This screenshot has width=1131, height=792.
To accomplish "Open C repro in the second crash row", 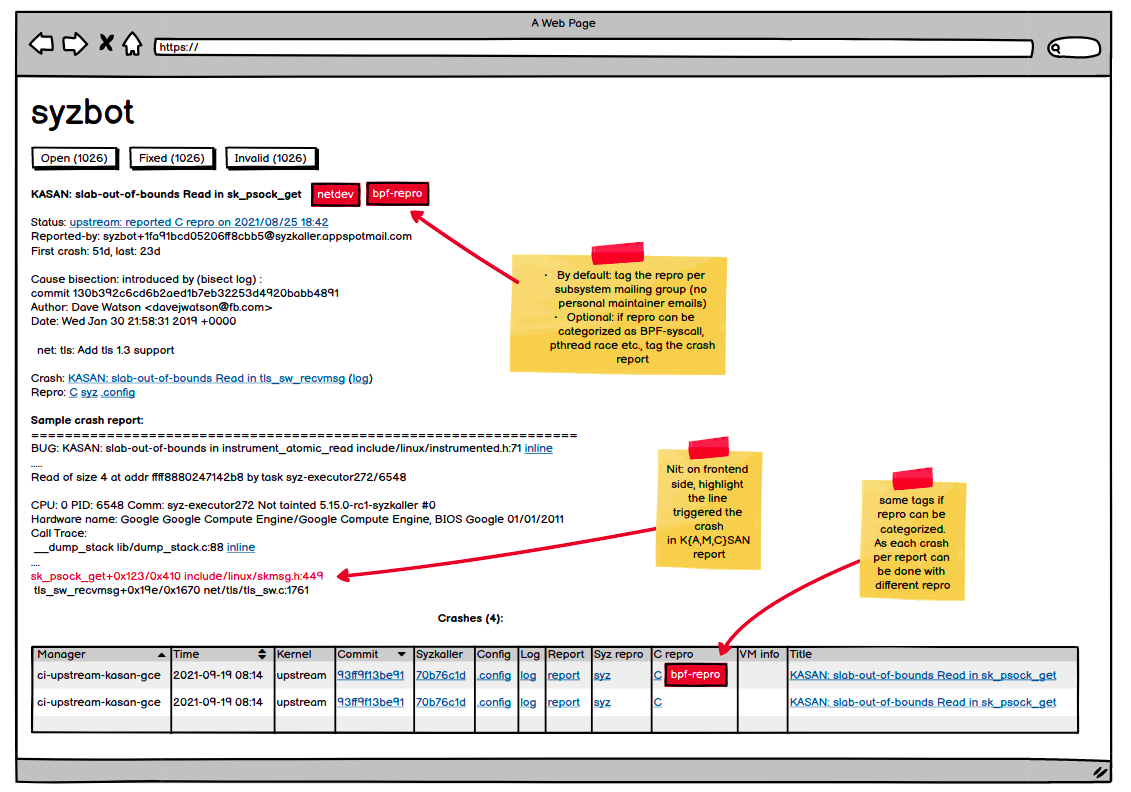I will 658,702.
